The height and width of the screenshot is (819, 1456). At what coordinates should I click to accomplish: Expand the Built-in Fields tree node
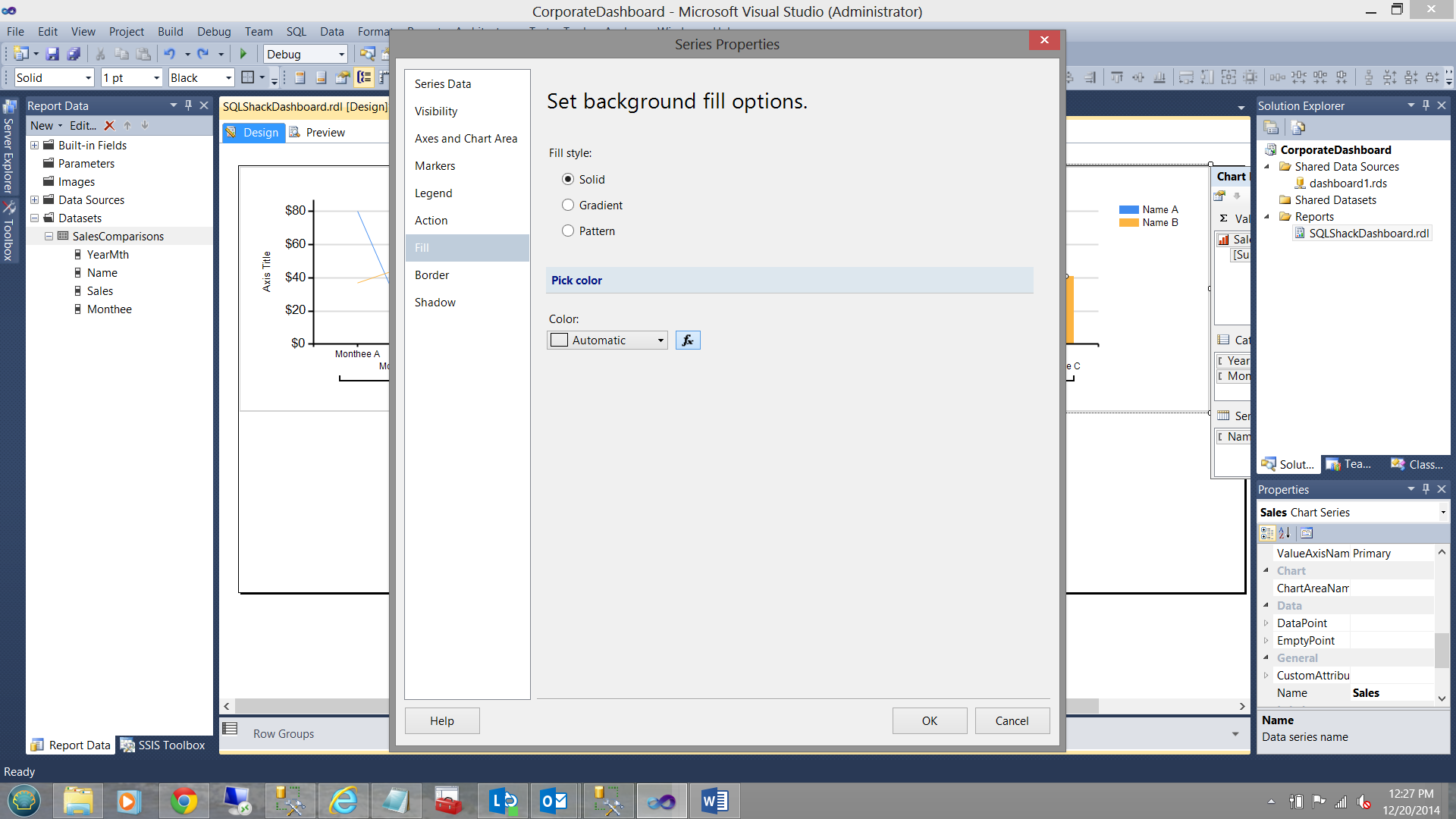pos(34,146)
